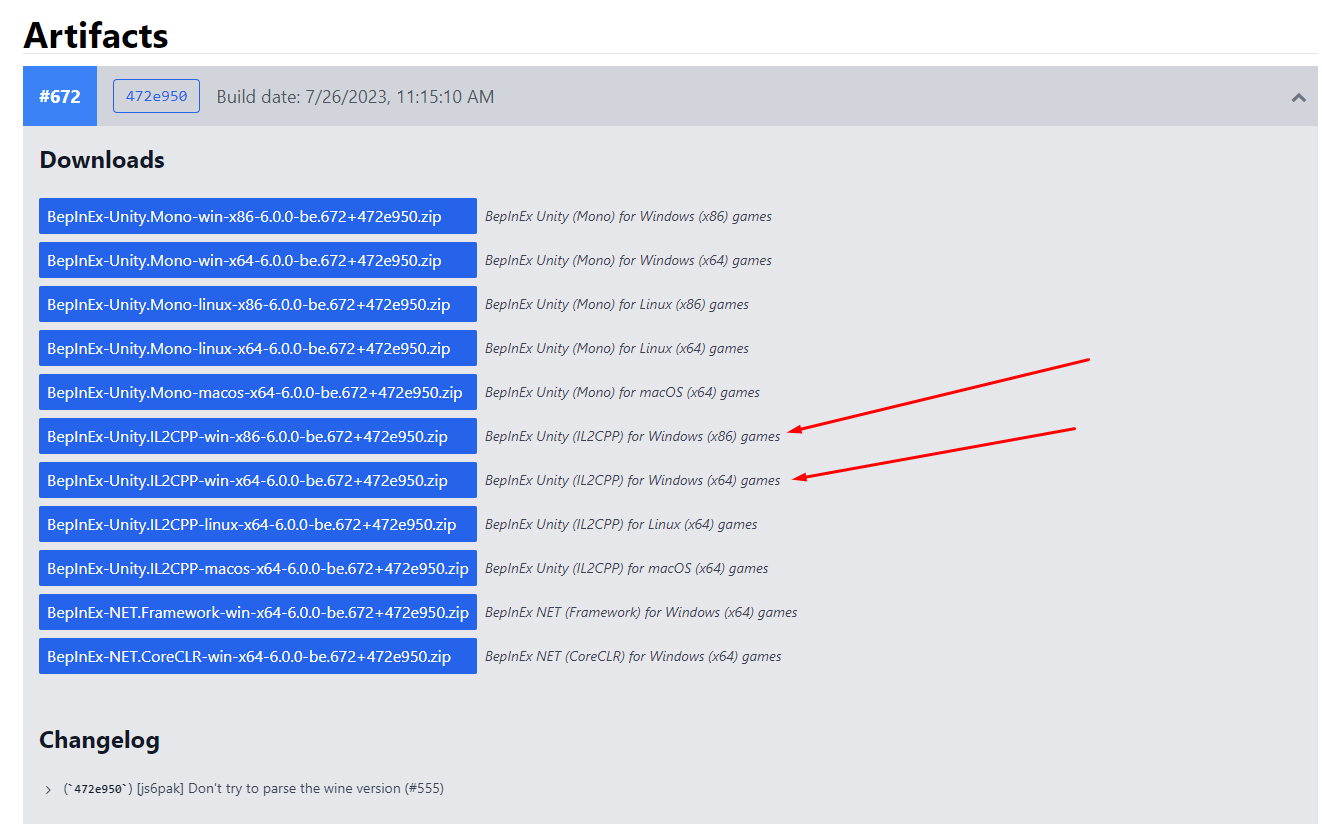Screen dimensions: 1322x824
Task: Click description 'BepInEx Unity (Mono) for Linux (x64) games'
Action: click(x=617, y=348)
